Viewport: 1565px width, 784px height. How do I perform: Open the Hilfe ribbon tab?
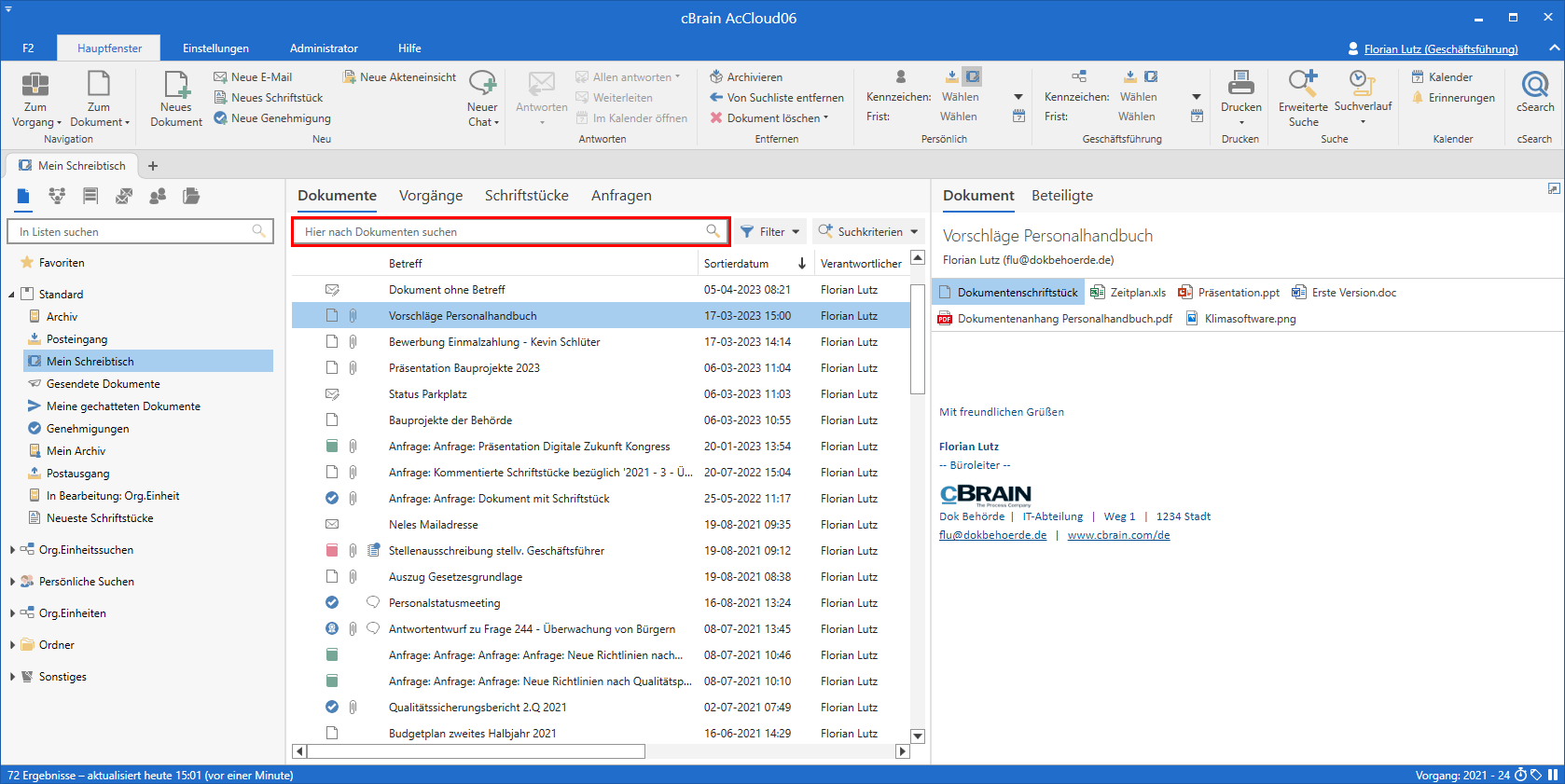point(409,48)
